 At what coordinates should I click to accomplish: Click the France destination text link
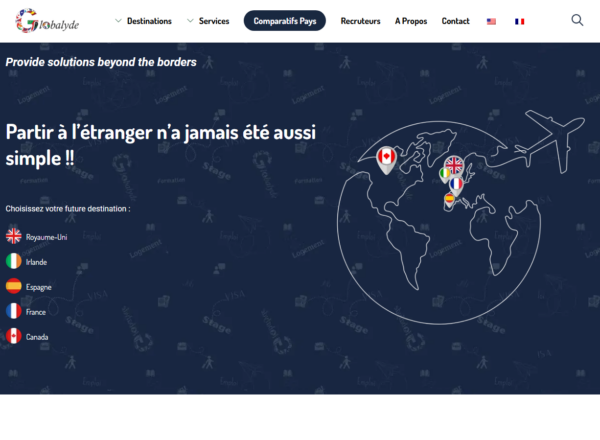click(36, 312)
